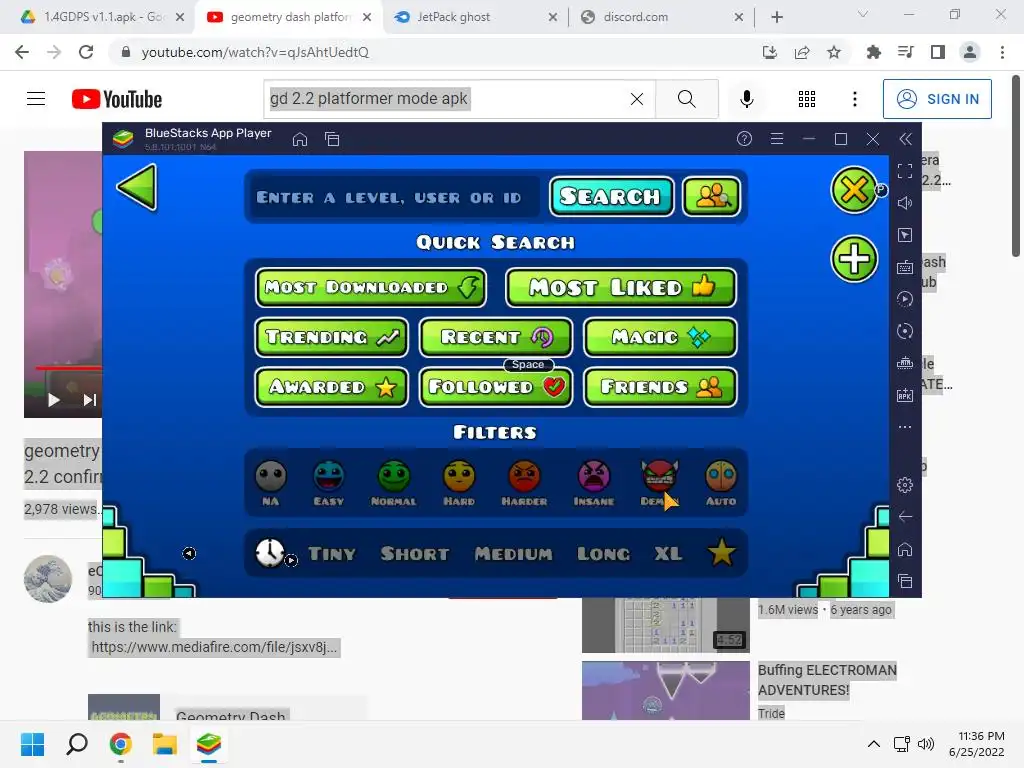The width and height of the screenshot is (1024, 768).
Task: Open the user search icon button
Action: click(711, 196)
